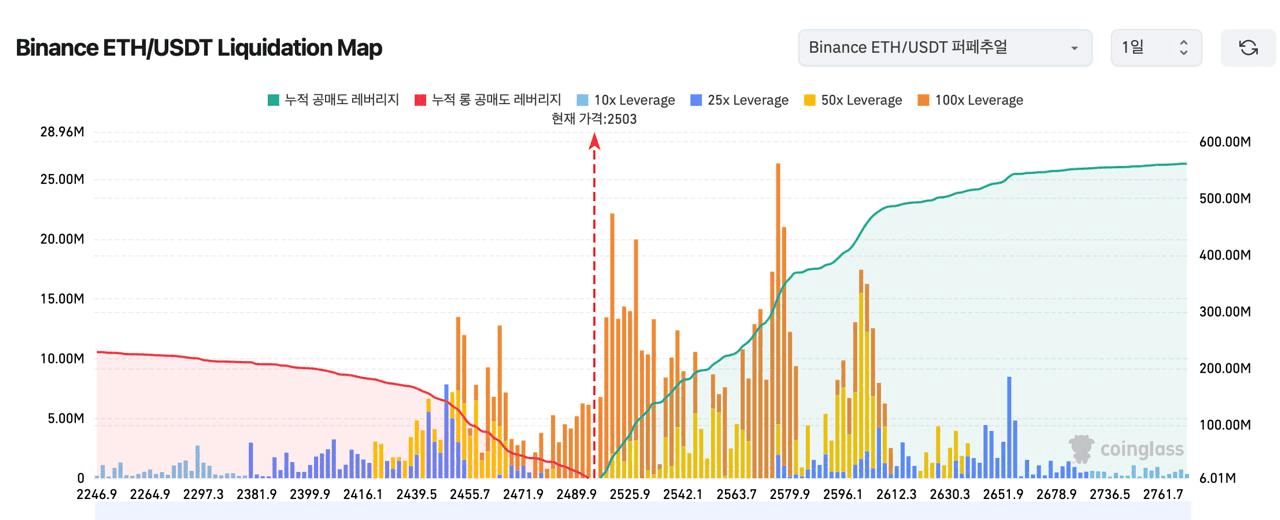
Task: Click the green cumulative short legend swatch
Action: tap(273, 100)
